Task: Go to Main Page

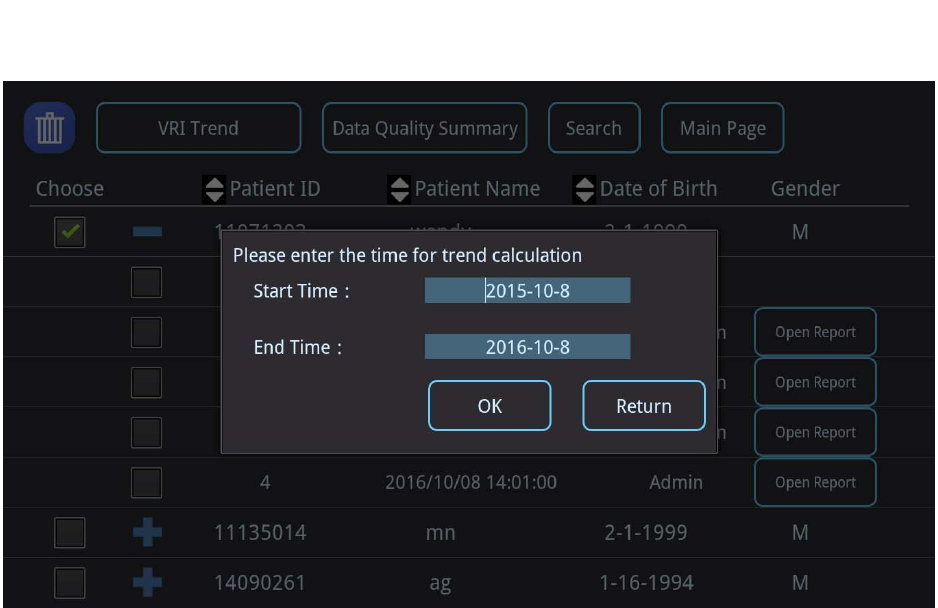Action: click(722, 128)
